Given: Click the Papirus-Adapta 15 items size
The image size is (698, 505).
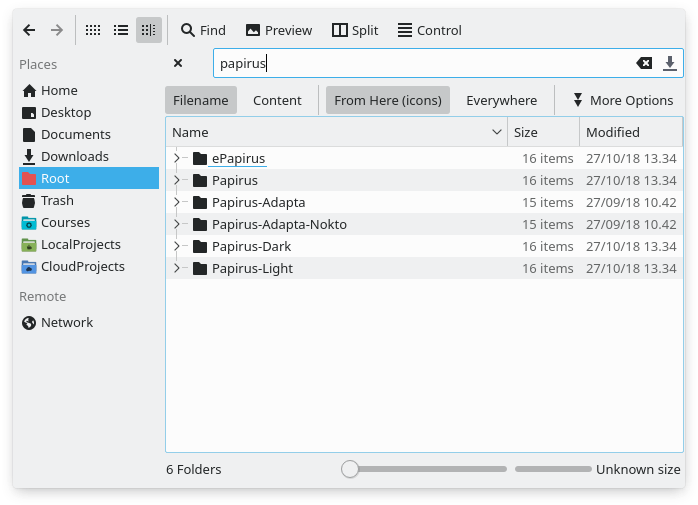Looking at the screenshot, I should click(x=548, y=203).
